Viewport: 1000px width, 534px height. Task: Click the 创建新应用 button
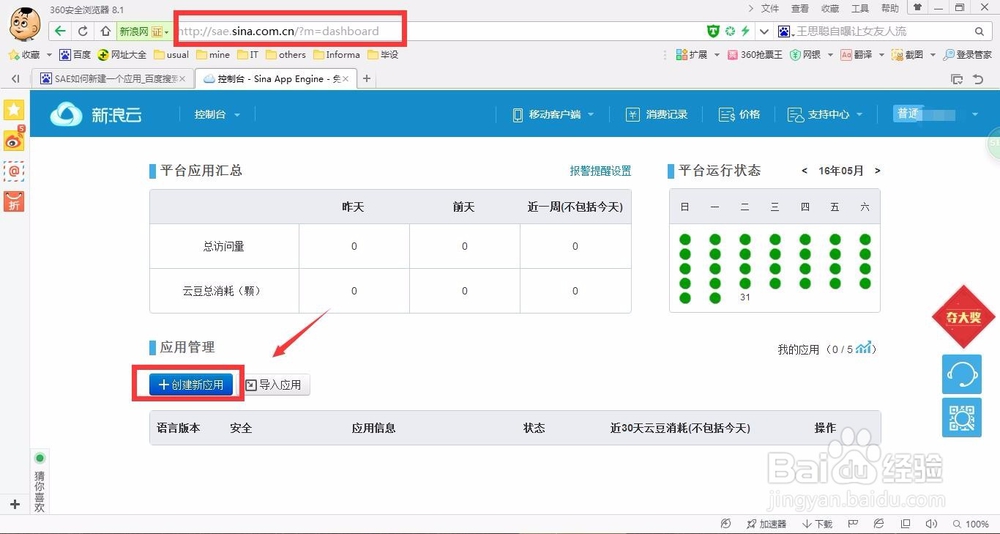pyautogui.click(x=191, y=385)
